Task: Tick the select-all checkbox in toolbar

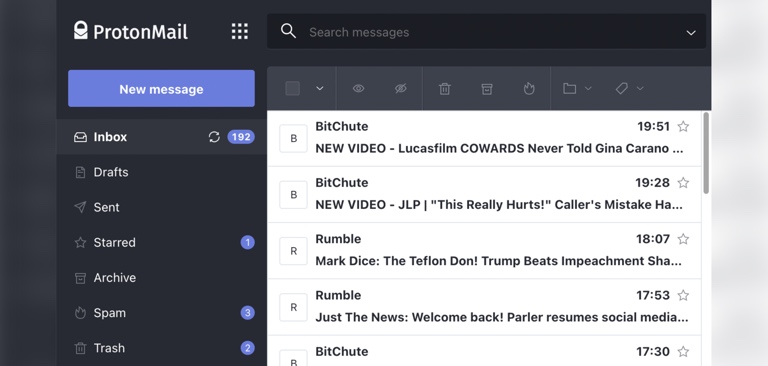Action: (x=292, y=88)
